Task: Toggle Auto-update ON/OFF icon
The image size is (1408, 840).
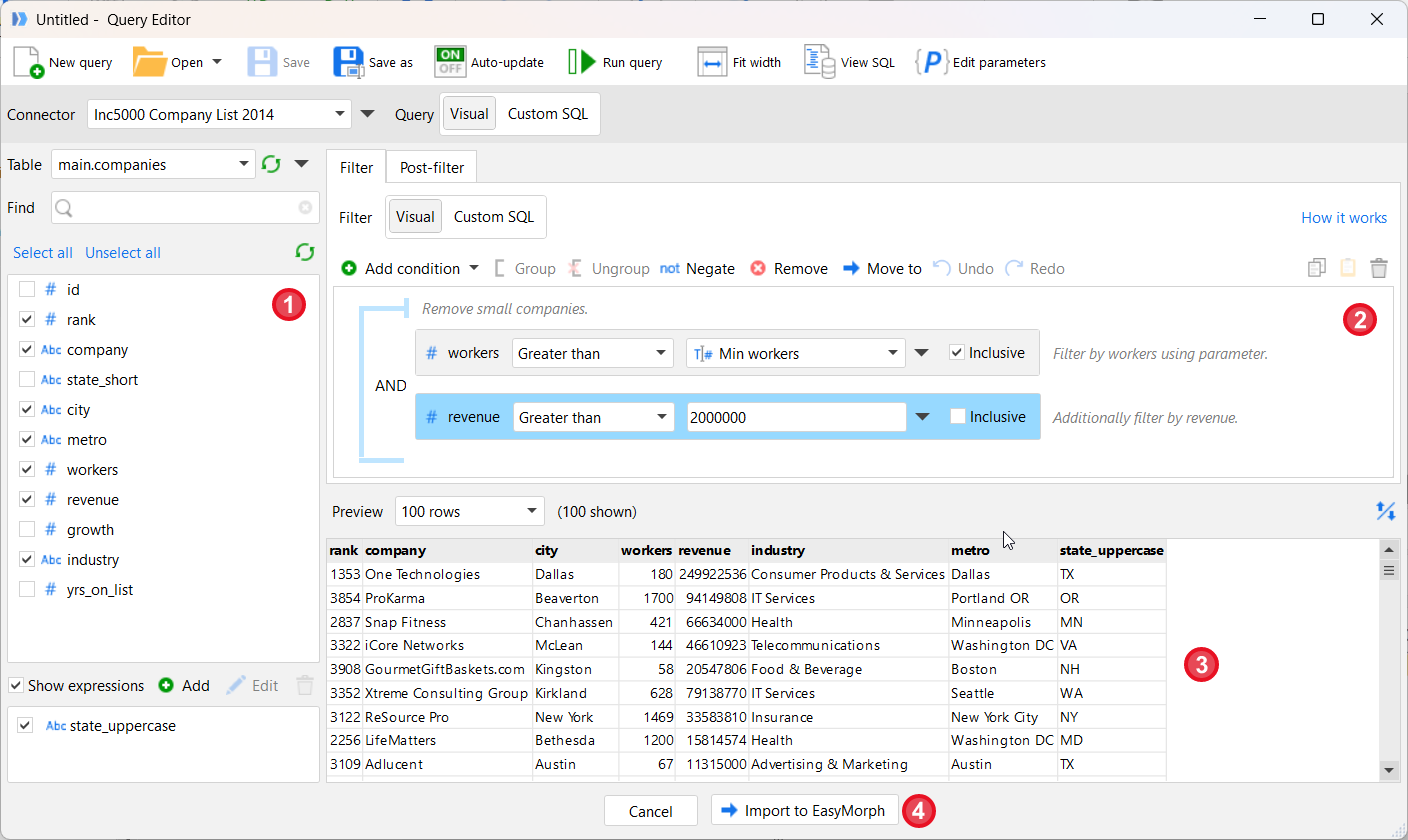Action: click(x=450, y=62)
